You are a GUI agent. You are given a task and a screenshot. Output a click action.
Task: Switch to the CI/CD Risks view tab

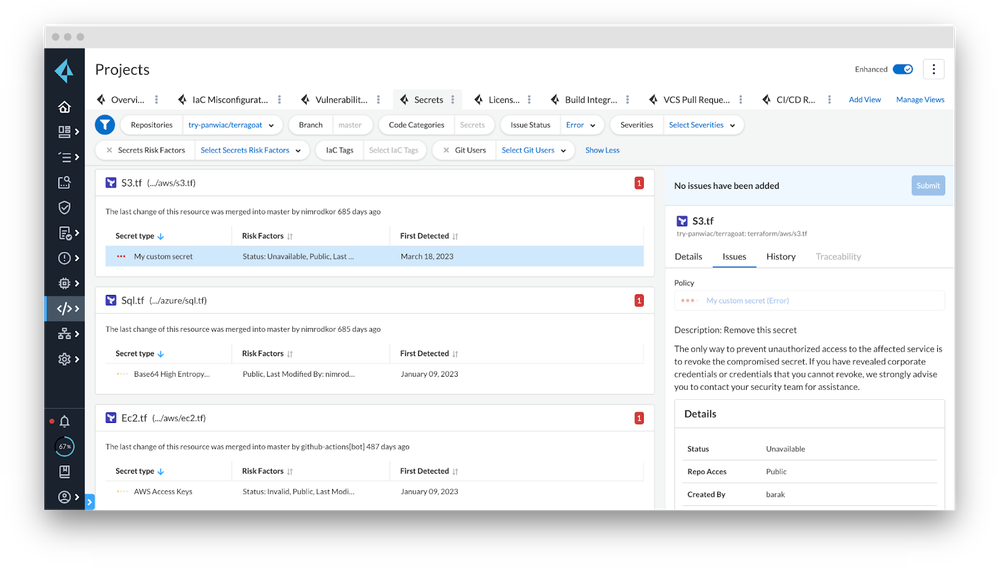789,99
